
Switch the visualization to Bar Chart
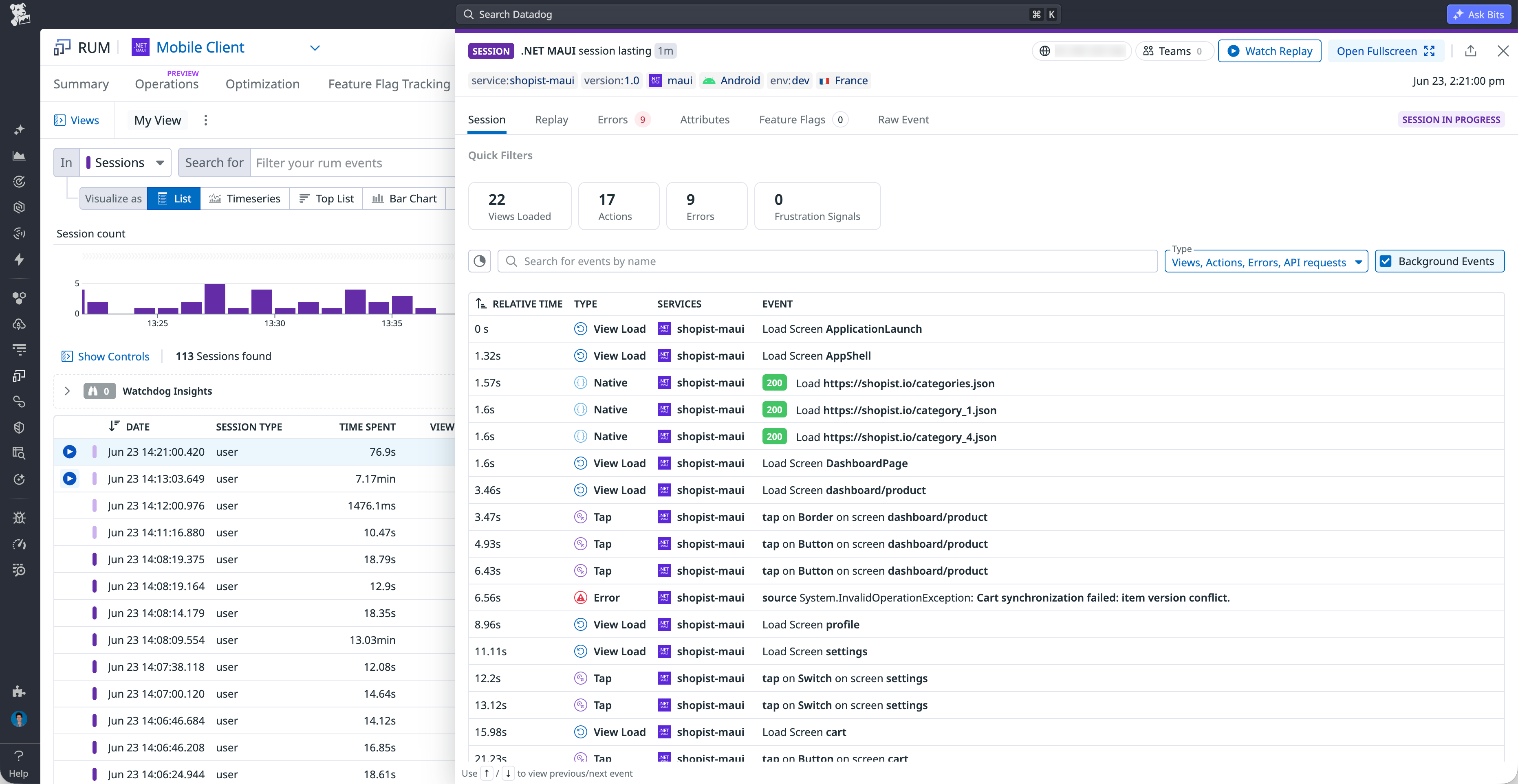pyautogui.click(x=404, y=198)
